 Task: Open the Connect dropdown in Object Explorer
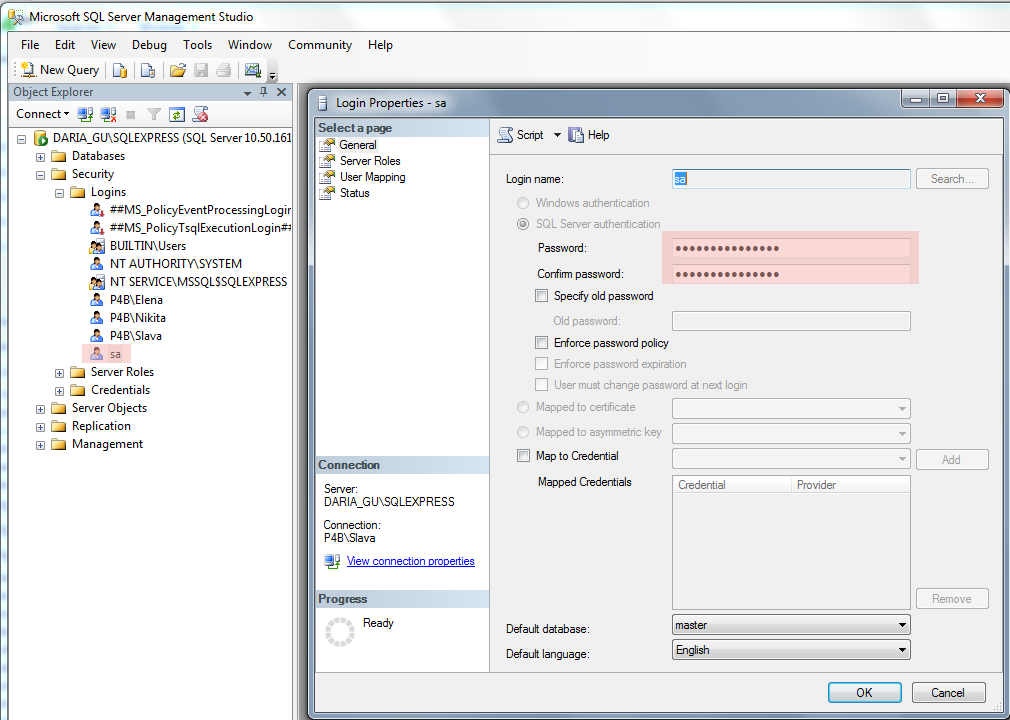pyautogui.click(x=43, y=114)
